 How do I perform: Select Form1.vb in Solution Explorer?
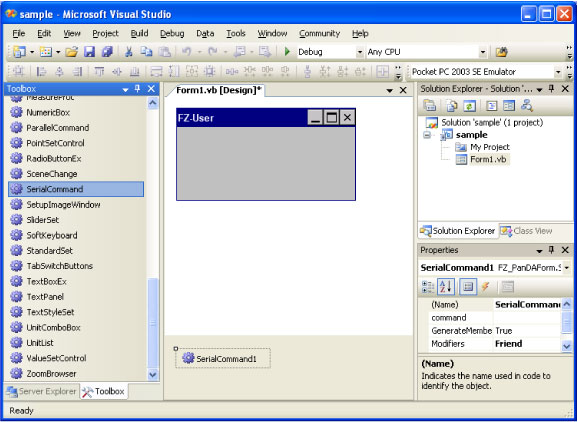(x=488, y=159)
